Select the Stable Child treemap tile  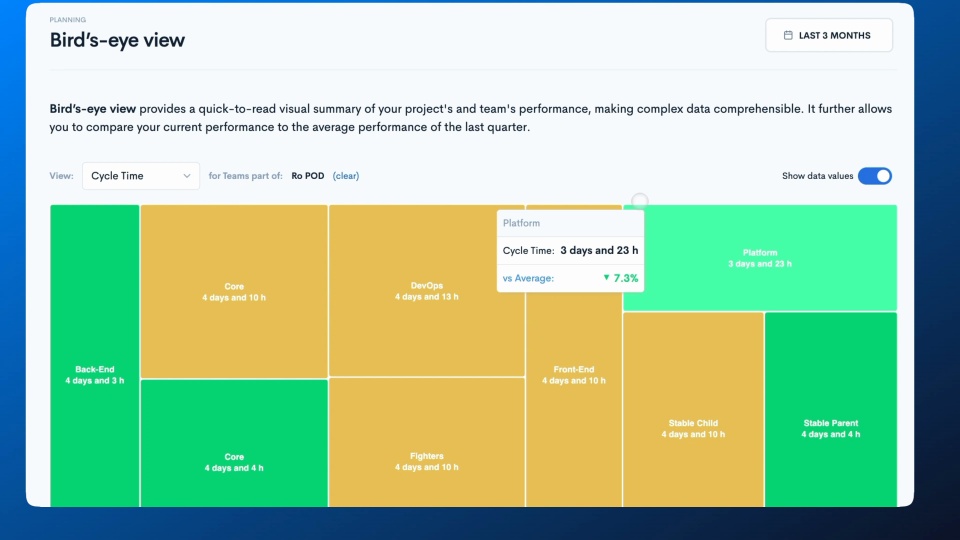pyautogui.click(x=693, y=410)
